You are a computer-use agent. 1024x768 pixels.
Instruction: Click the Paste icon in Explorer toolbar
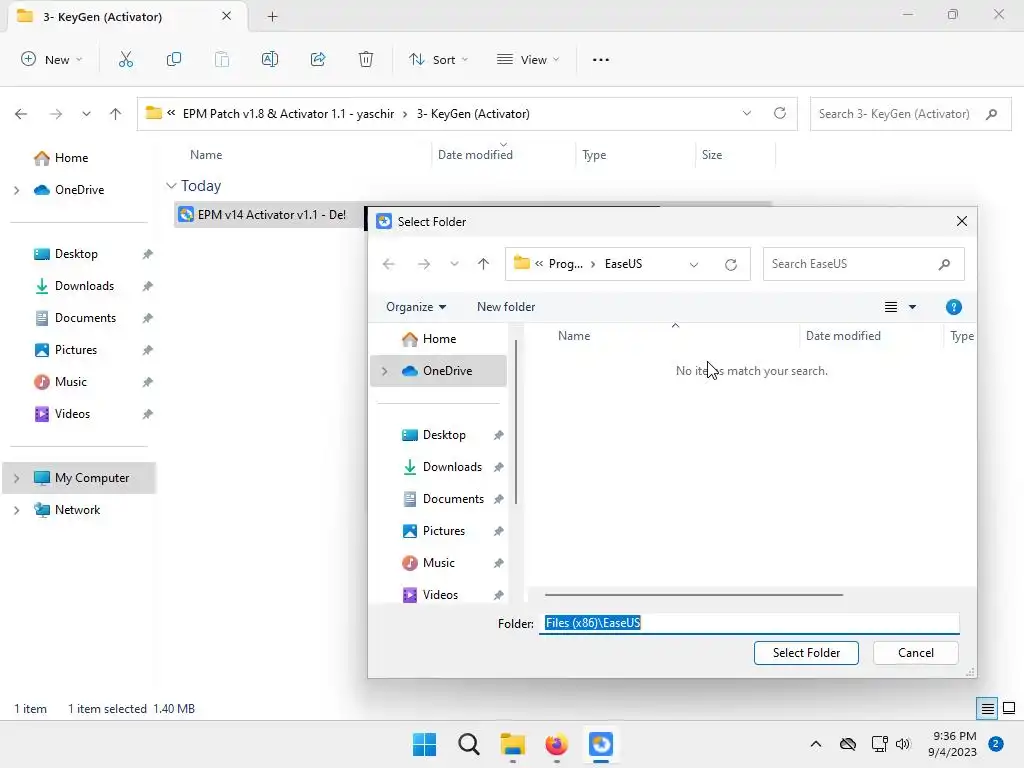(222, 59)
